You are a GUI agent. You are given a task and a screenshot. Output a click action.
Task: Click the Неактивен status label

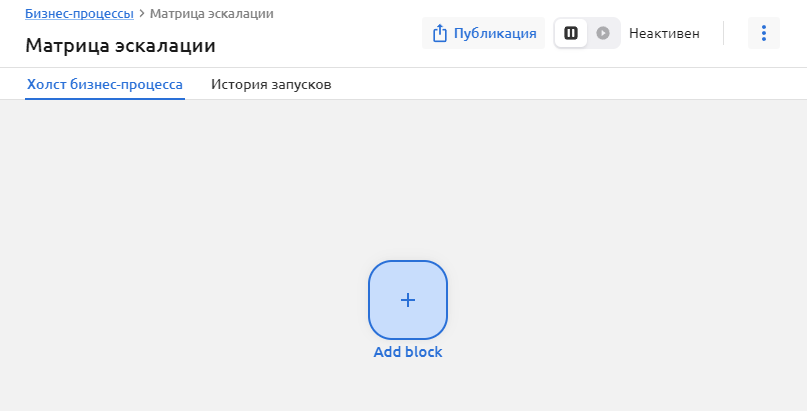(663, 33)
